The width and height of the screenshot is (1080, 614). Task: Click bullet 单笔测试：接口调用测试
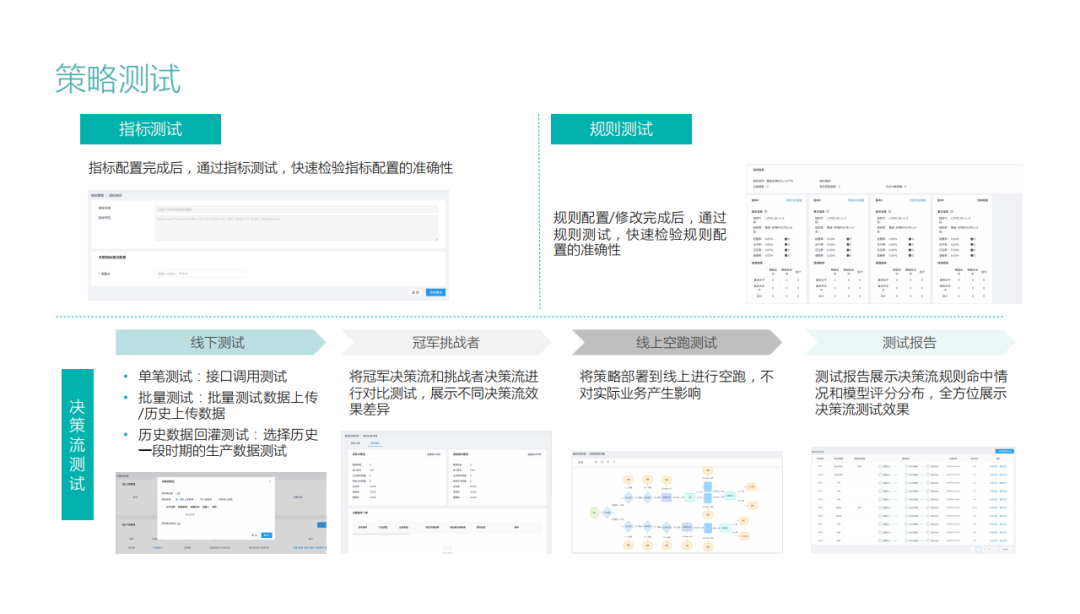[212, 376]
